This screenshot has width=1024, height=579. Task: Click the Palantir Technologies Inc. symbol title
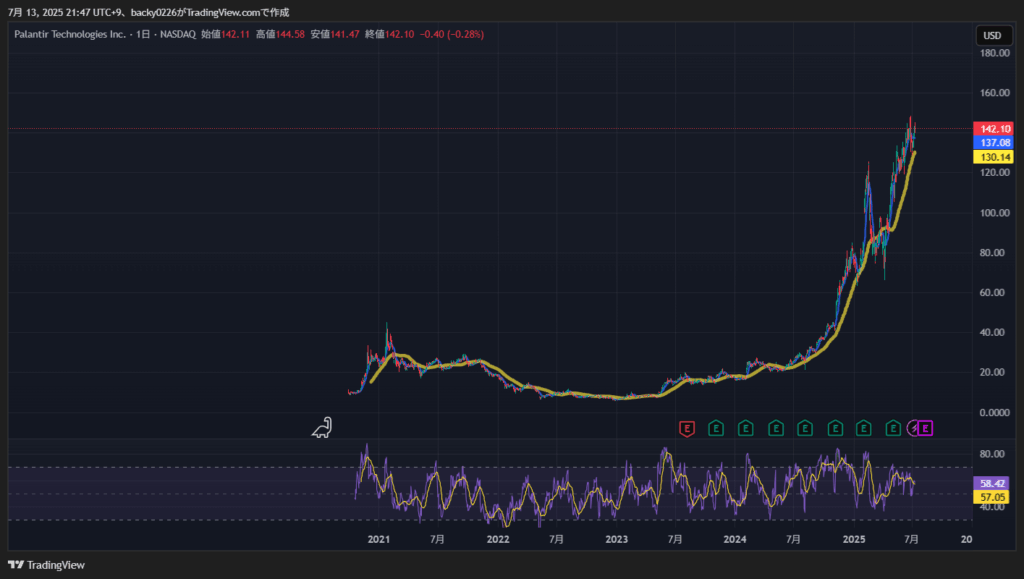tap(70, 34)
